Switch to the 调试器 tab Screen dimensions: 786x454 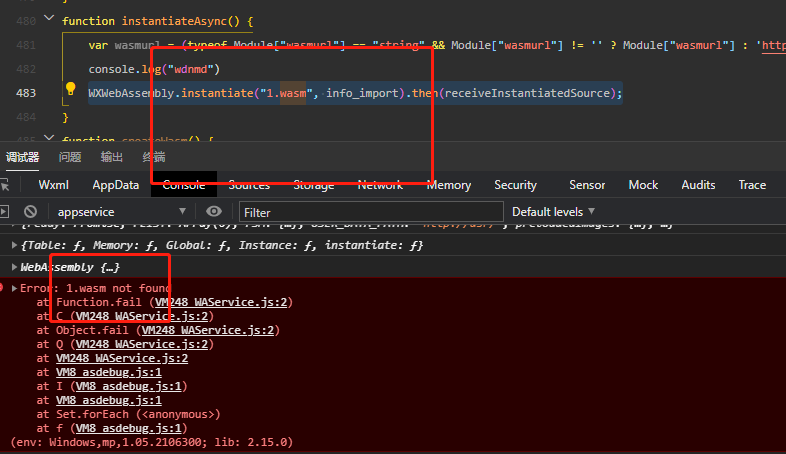(22, 157)
